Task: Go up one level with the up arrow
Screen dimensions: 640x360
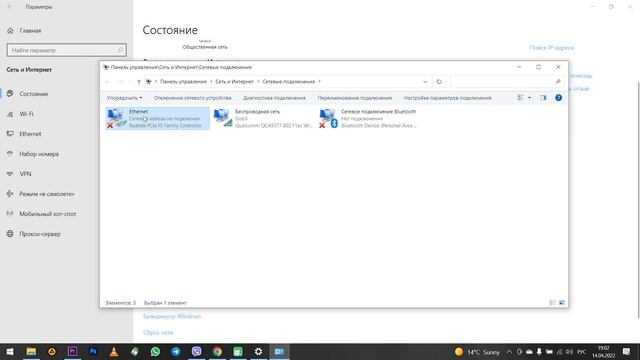Action: [x=139, y=82]
